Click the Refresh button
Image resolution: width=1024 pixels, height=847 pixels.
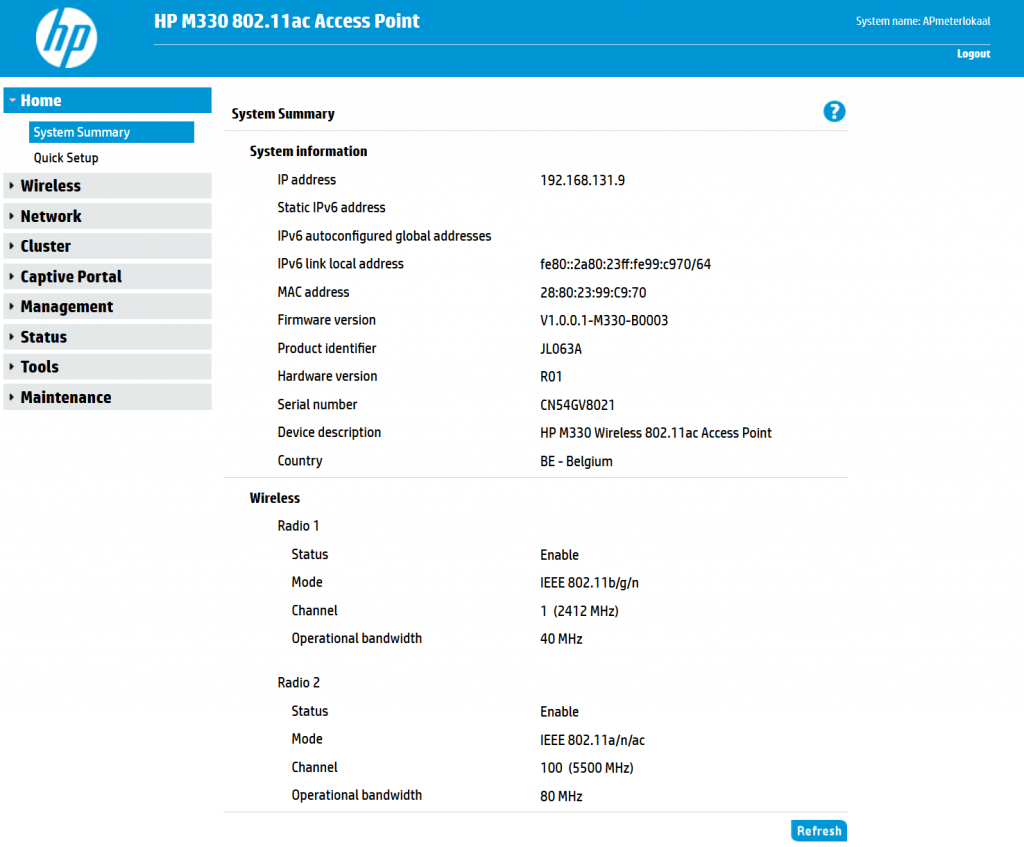click(819, 831)
